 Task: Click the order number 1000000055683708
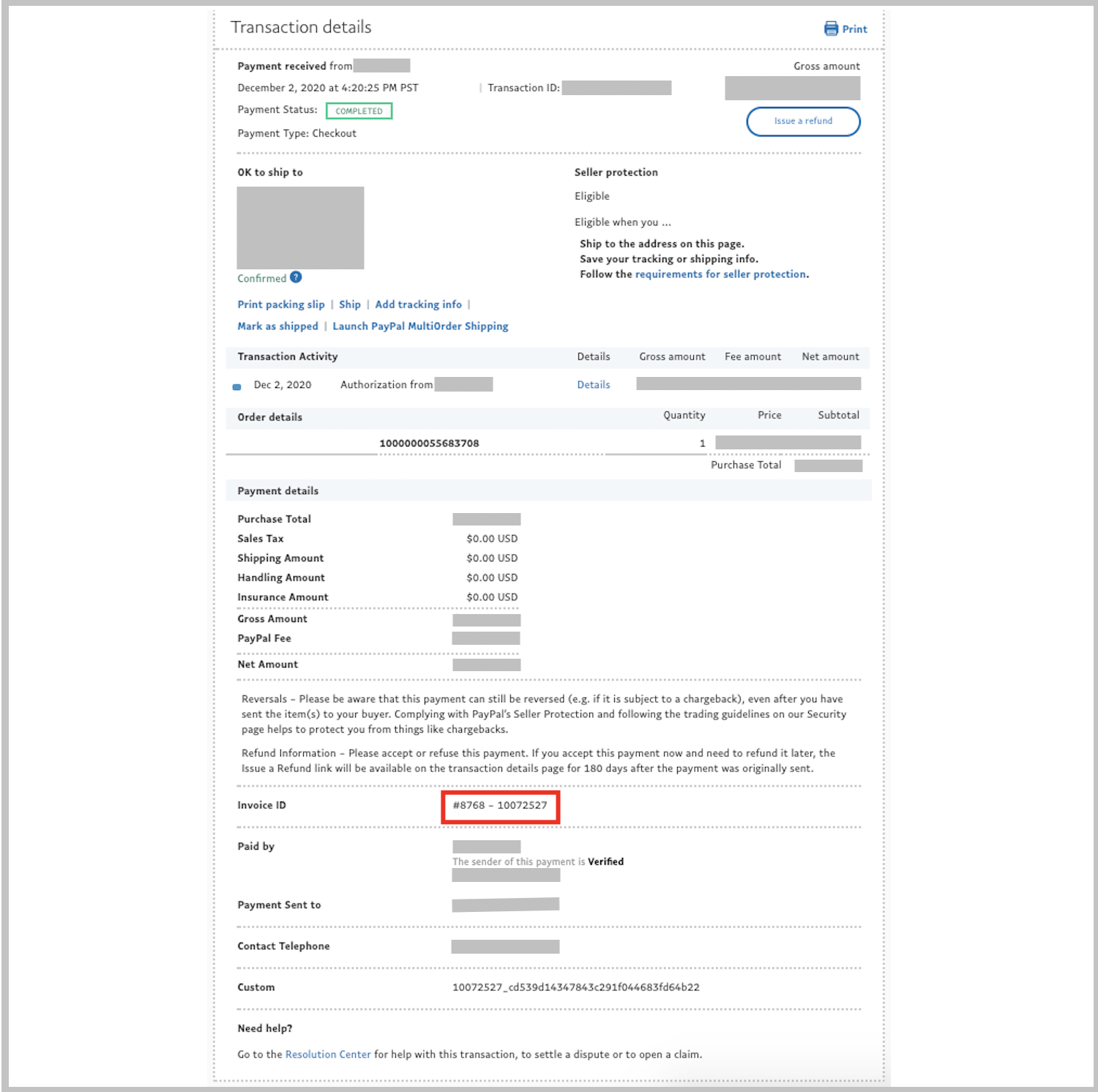coord(429,444)
